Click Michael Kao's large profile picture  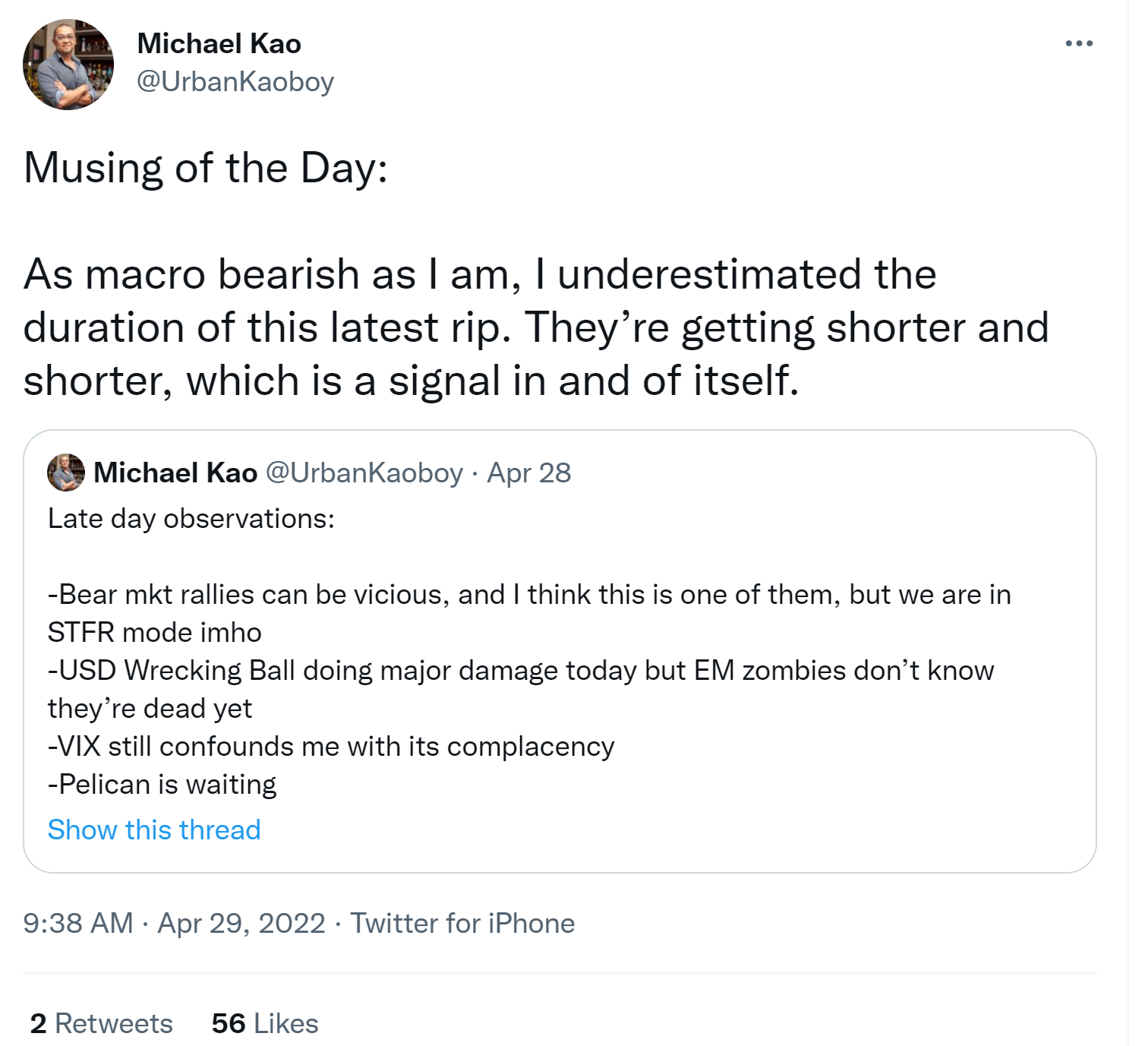(x=68, y=65)
